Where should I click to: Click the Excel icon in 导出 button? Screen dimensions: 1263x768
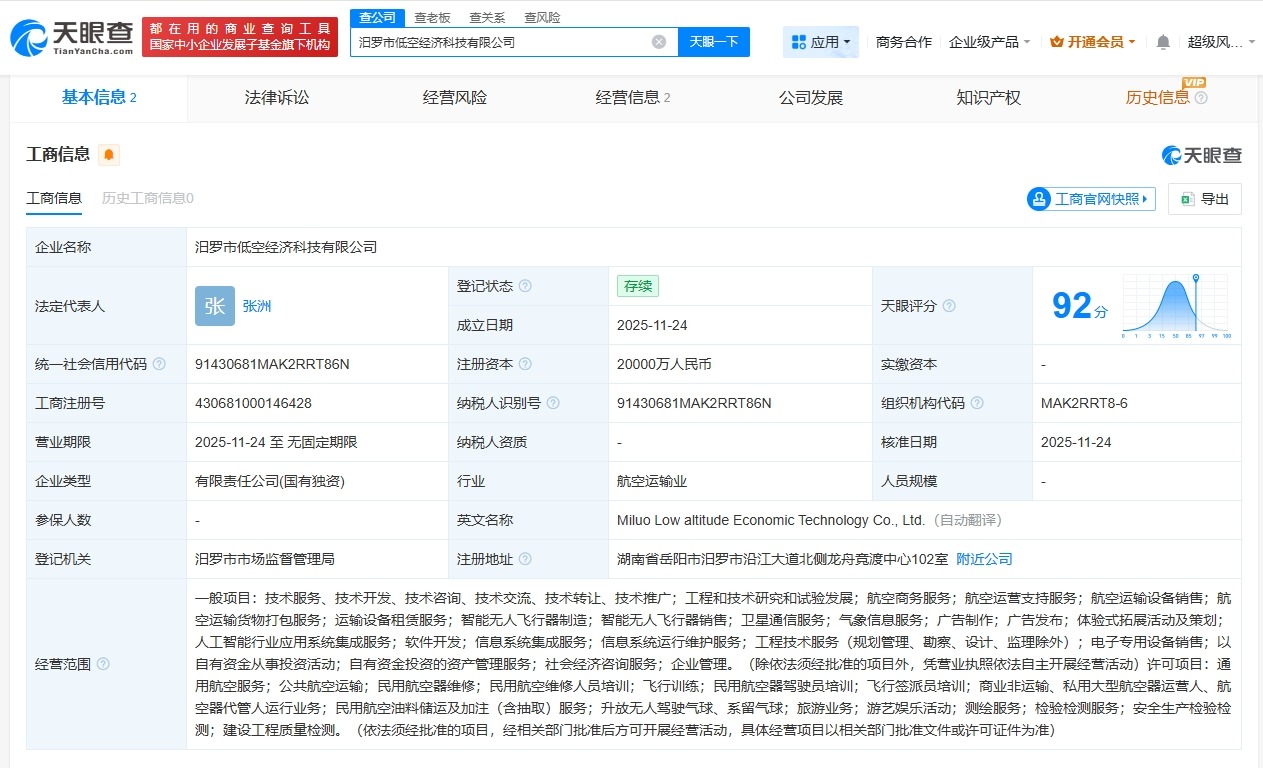pos(1185,199)
